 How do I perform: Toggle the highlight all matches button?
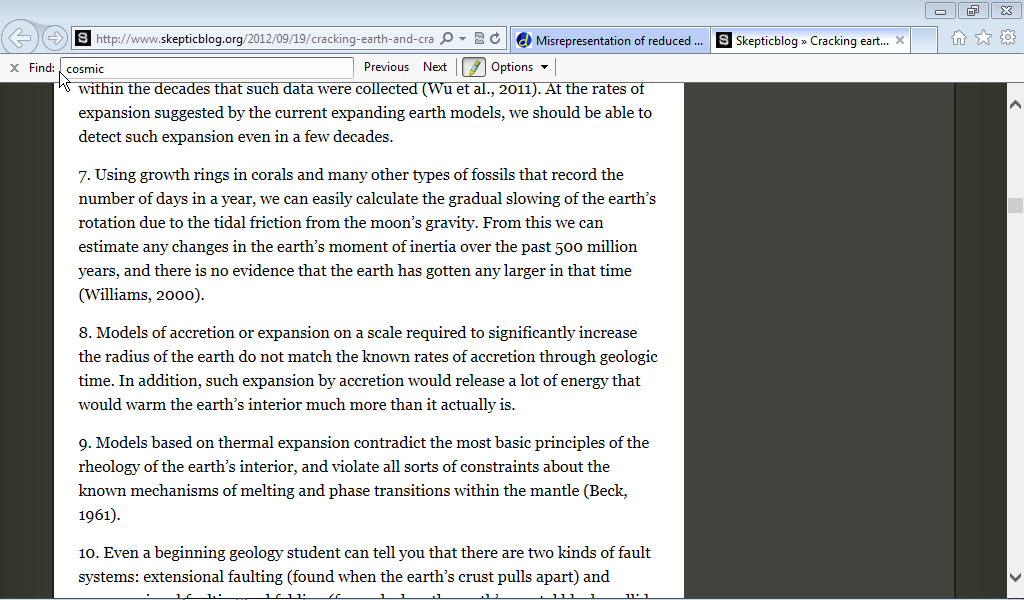tap(473, 67)
